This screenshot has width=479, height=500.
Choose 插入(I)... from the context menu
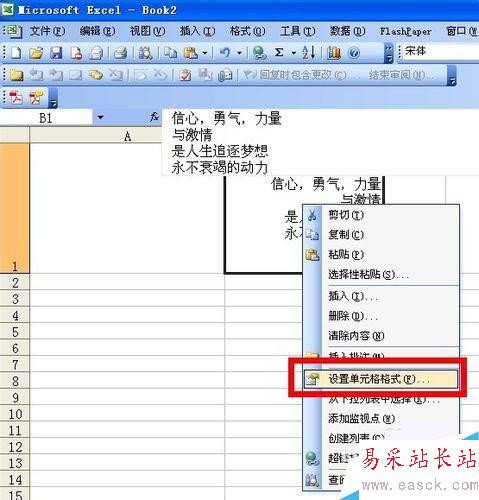click(381, 296)
